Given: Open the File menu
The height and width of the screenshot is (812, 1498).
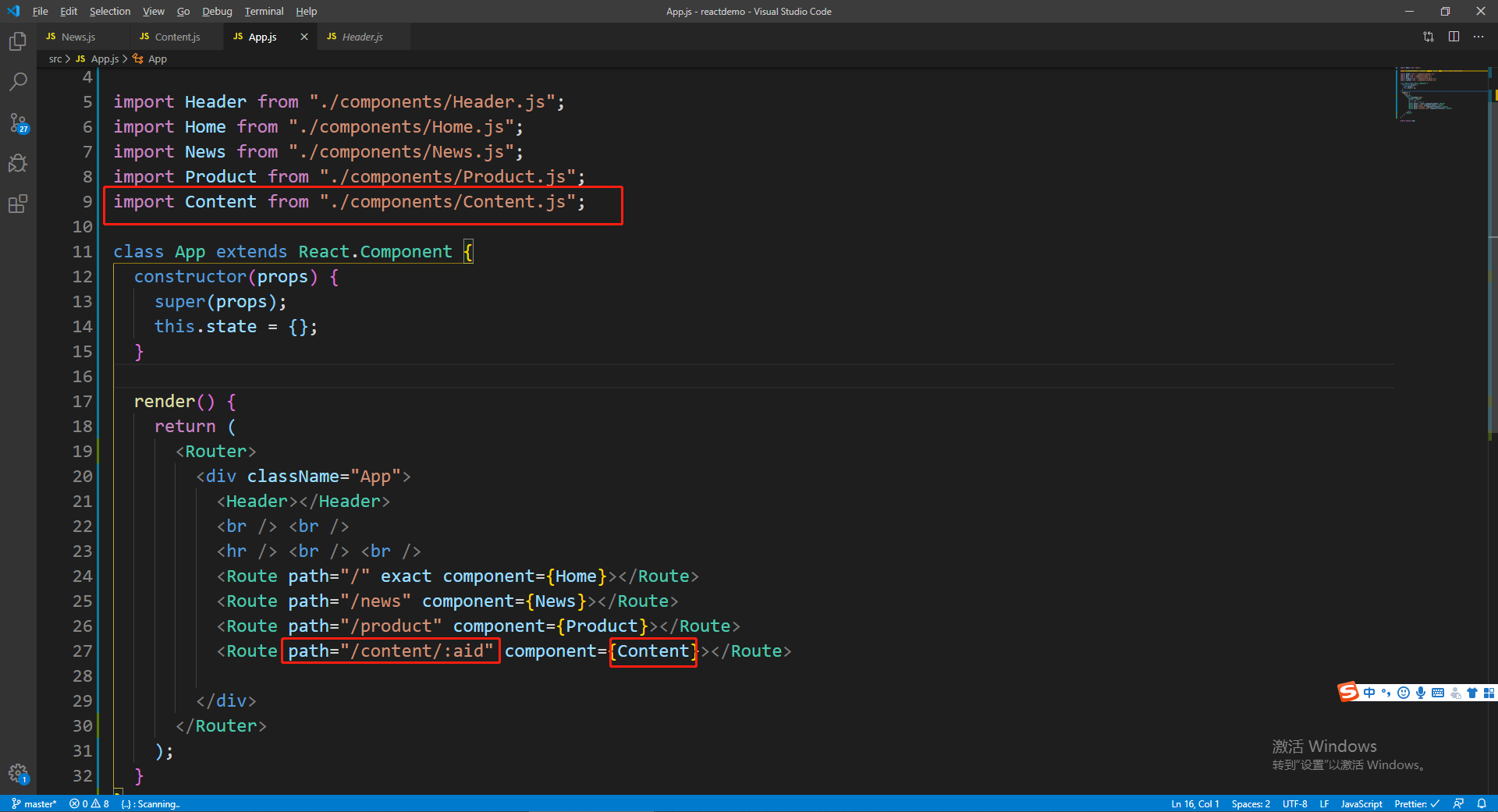Looking at the screenshot, I should (40, 11).
